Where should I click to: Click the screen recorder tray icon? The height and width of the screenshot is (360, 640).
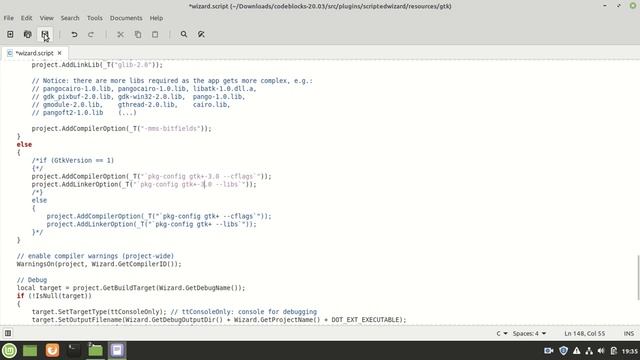[549, 351]
